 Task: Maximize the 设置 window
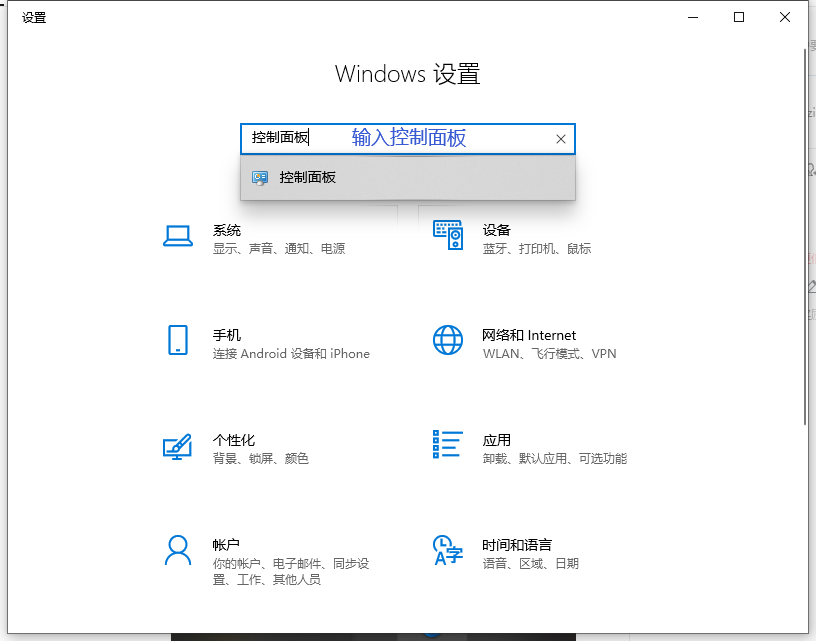click(x=739, y=17)
